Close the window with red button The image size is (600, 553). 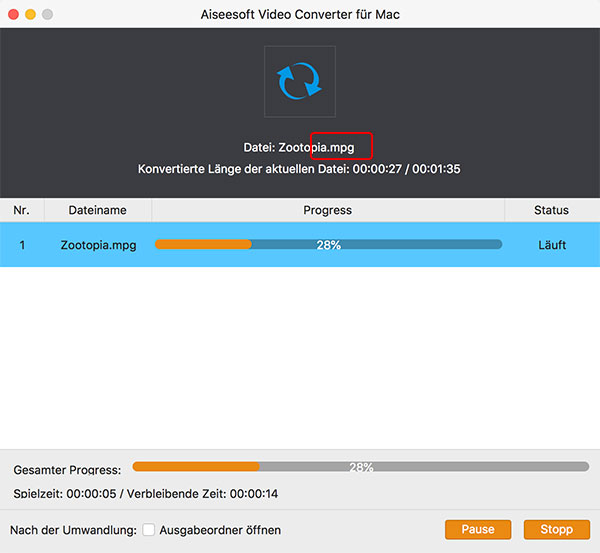(14, 15)
